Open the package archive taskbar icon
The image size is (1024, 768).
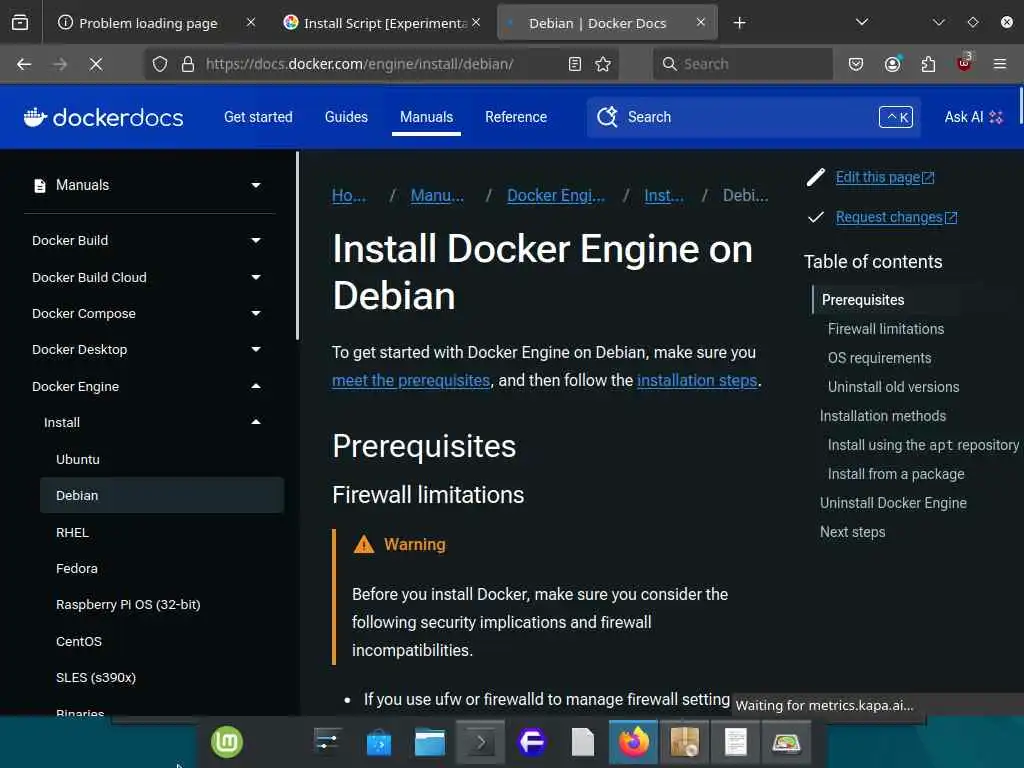pos(684,743)
